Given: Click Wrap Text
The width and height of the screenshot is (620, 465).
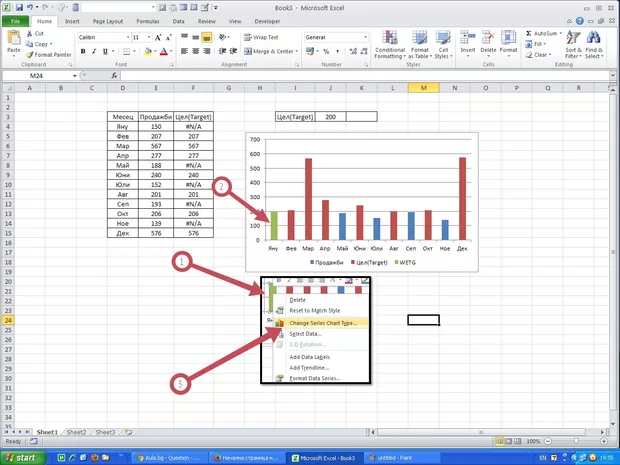Looking at the screenshot, I should [261, 37].
